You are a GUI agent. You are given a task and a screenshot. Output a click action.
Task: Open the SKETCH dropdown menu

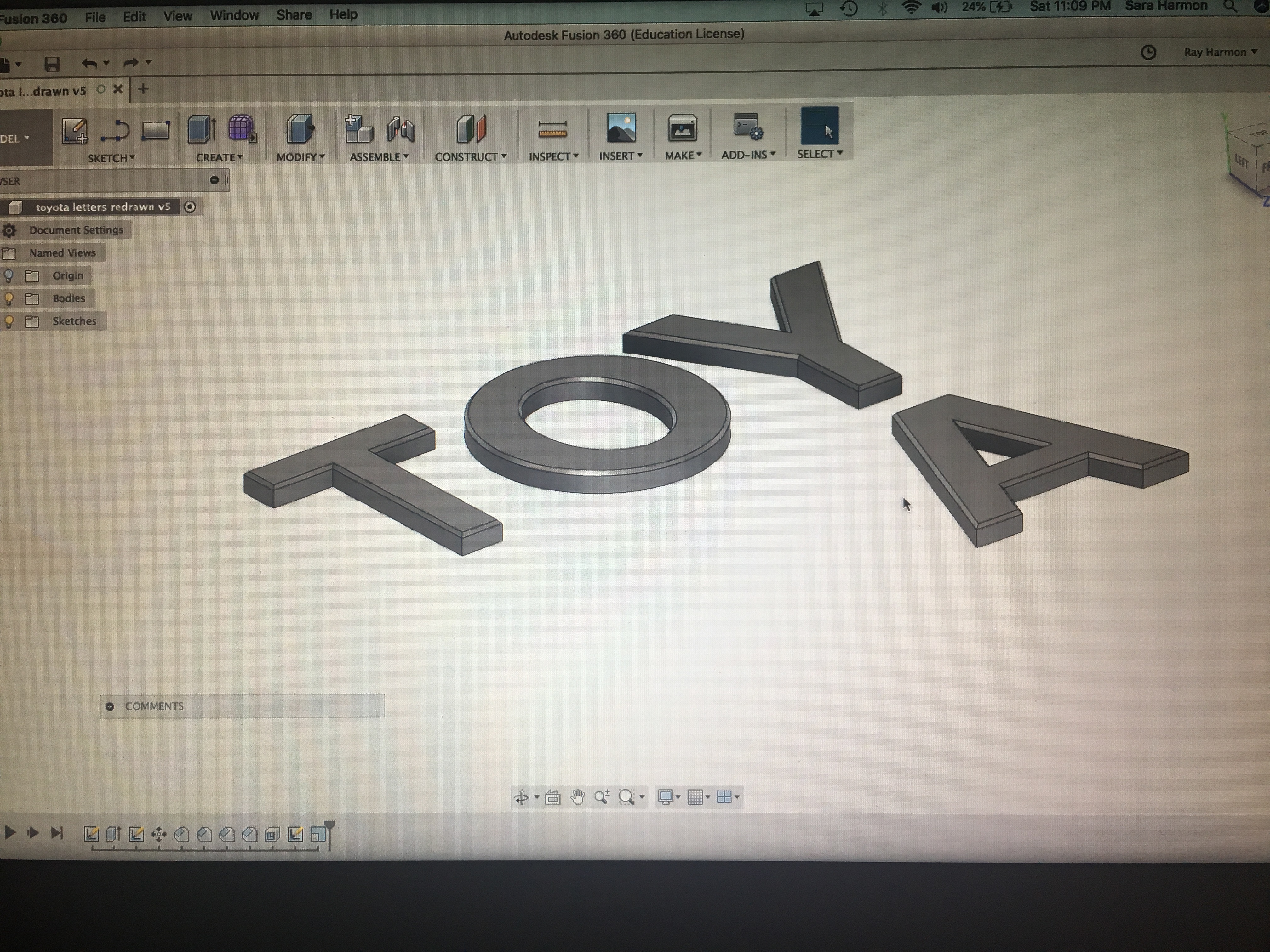click(x=112, y=158)
